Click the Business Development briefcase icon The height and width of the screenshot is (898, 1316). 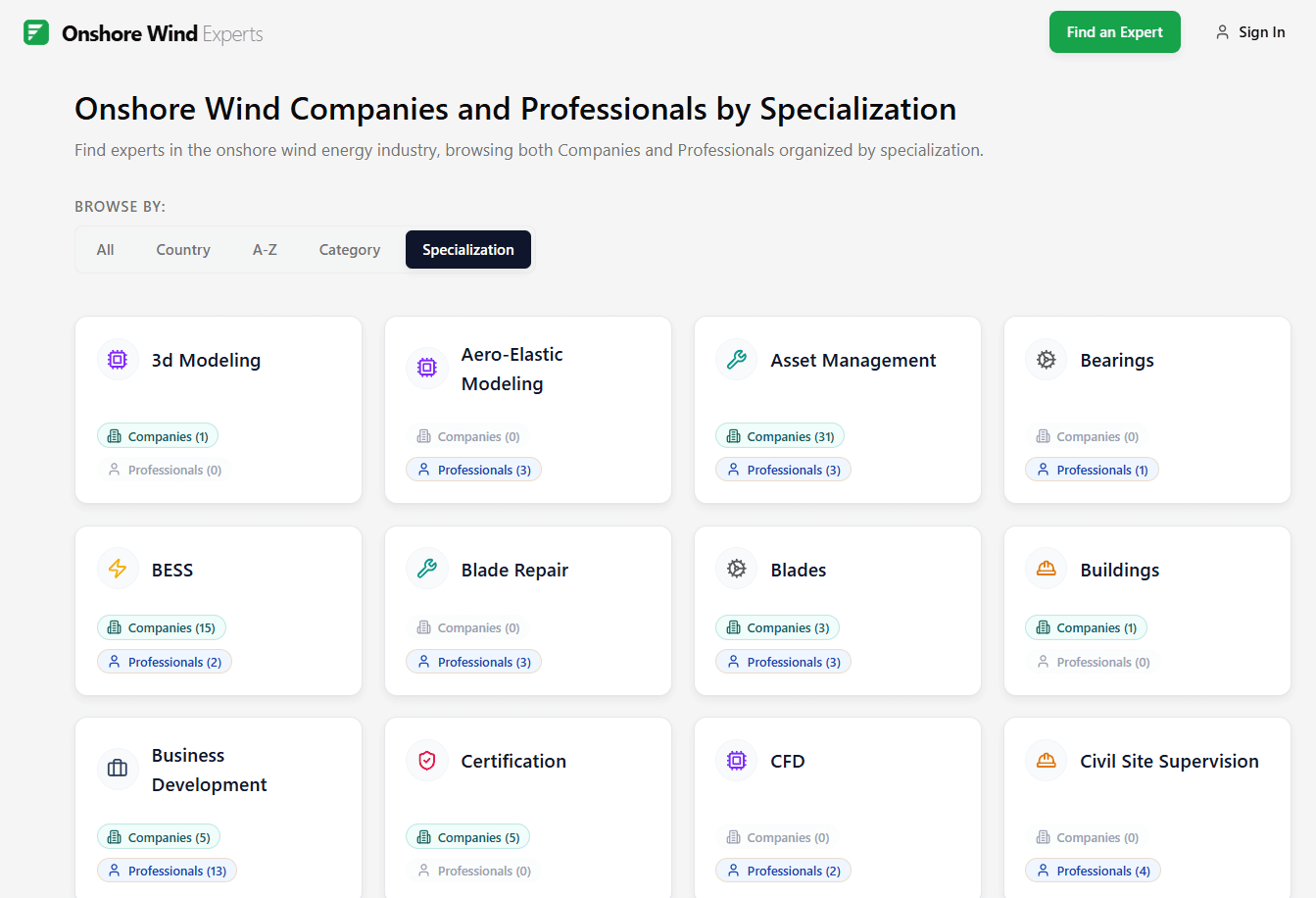[118, 769]
